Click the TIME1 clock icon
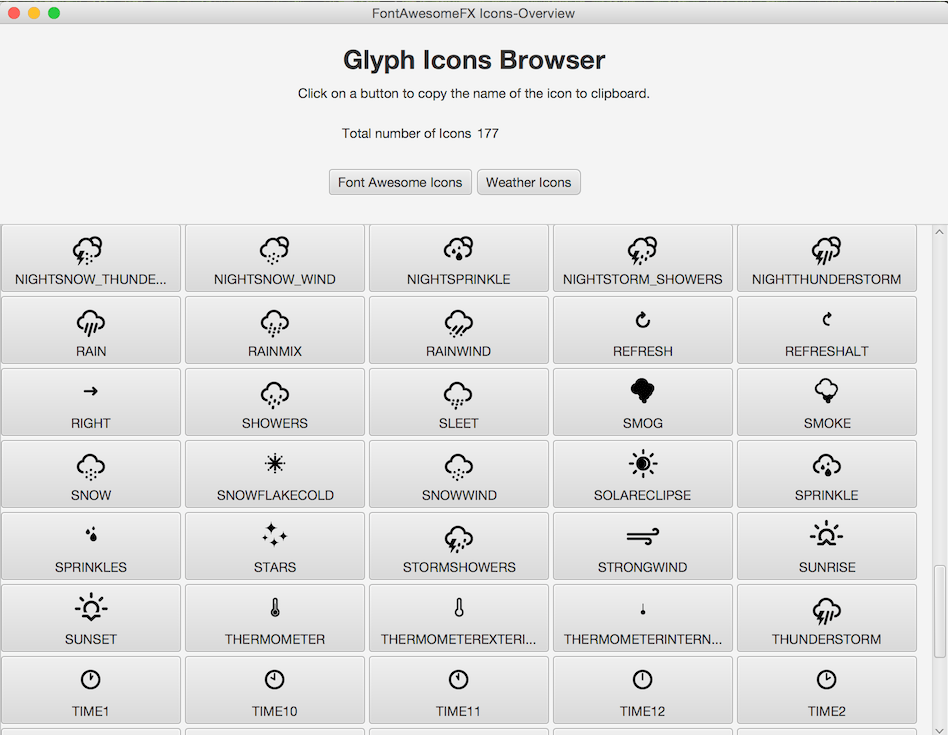This screenshot has height=735, width=948. pyautogui.click(x=91, y=679)
